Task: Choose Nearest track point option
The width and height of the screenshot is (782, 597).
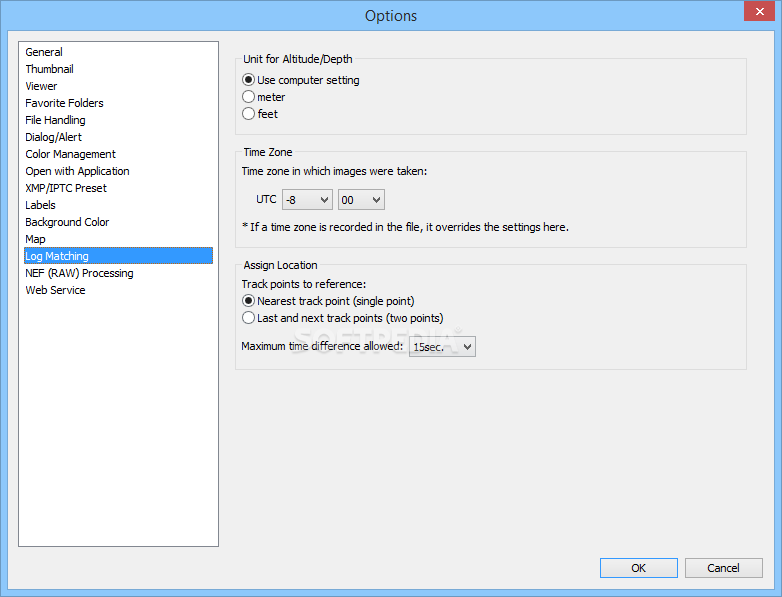Action: click(328, 301)
